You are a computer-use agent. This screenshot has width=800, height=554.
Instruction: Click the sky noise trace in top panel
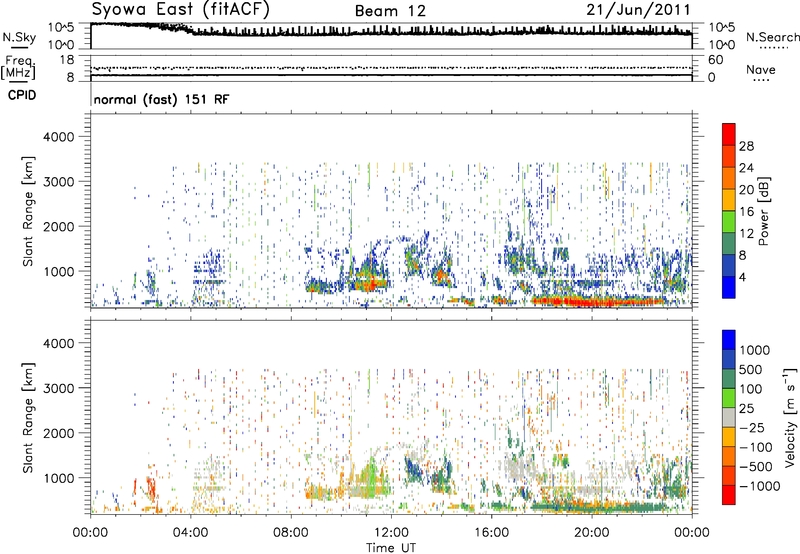[x=391, y=32]
